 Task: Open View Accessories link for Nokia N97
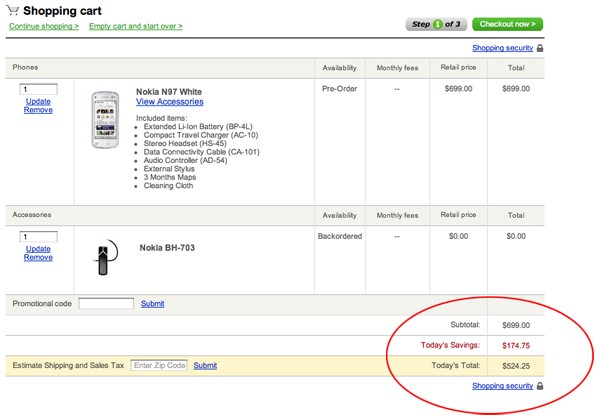point(169,102)
